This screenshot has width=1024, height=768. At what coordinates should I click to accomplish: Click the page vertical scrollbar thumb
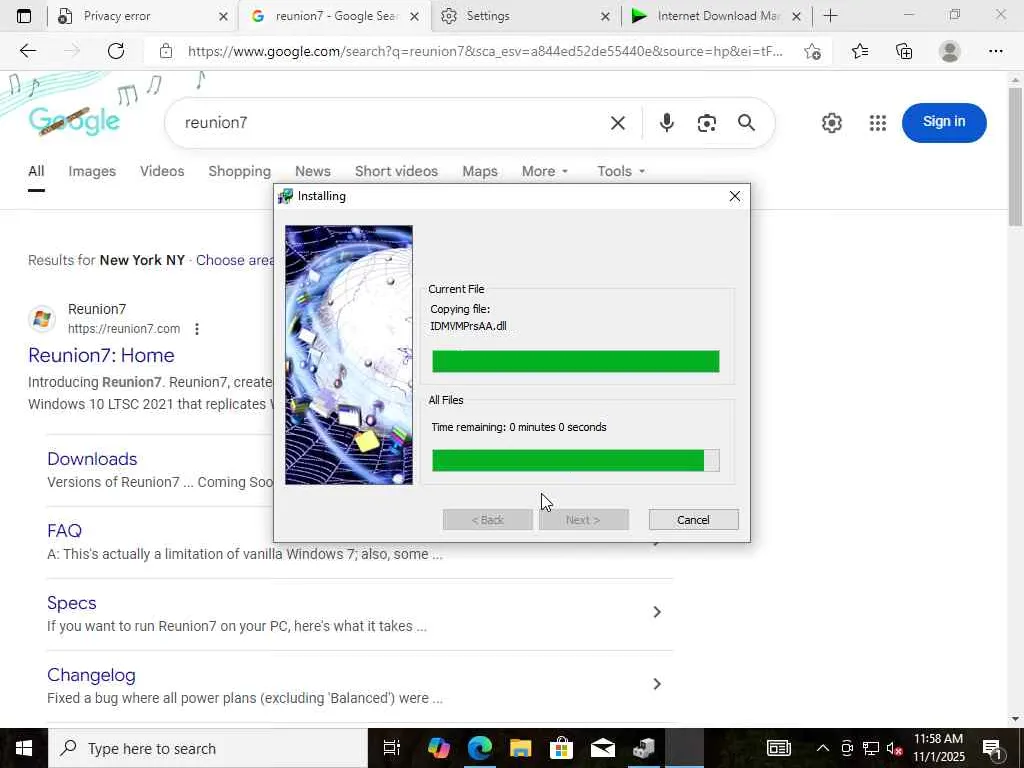[x=1015, y=157]
